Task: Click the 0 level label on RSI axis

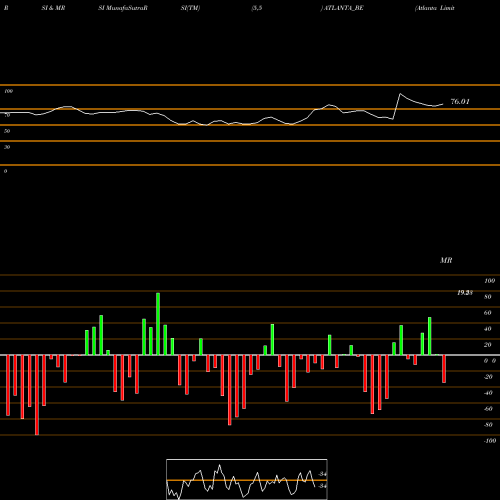Action: 5,171
